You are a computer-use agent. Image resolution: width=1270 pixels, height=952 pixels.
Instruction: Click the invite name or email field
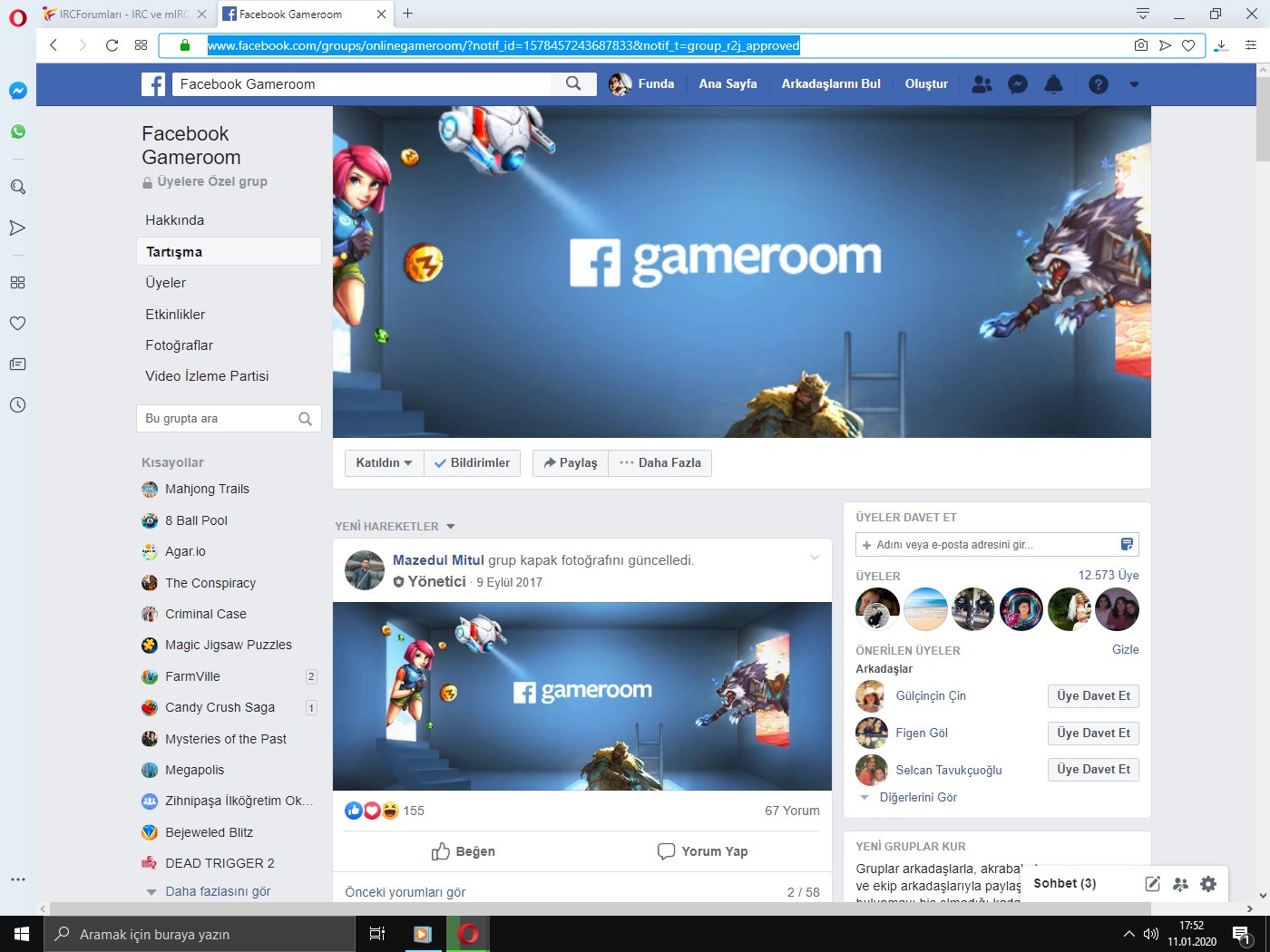pos(997,545)
